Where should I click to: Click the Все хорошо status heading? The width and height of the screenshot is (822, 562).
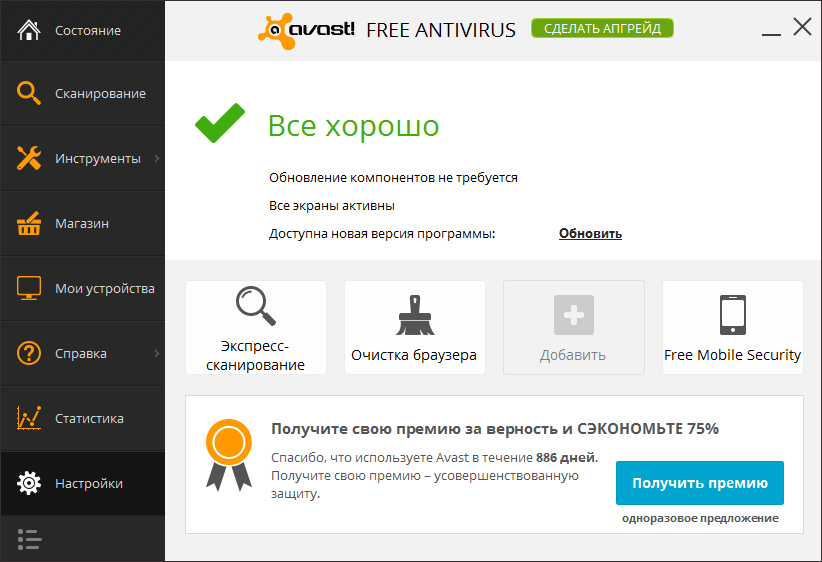(353, 126)
